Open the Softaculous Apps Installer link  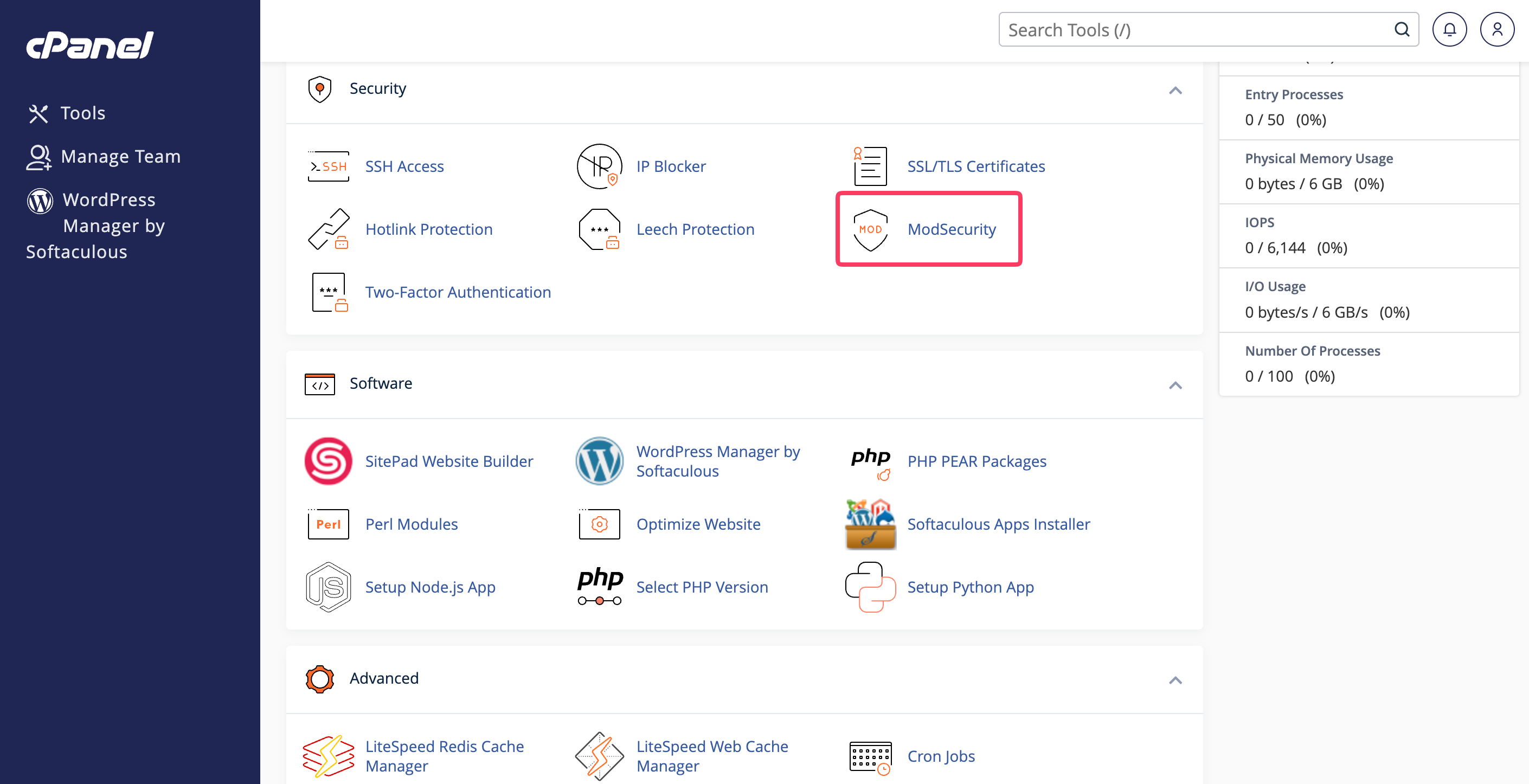(998, 524)
